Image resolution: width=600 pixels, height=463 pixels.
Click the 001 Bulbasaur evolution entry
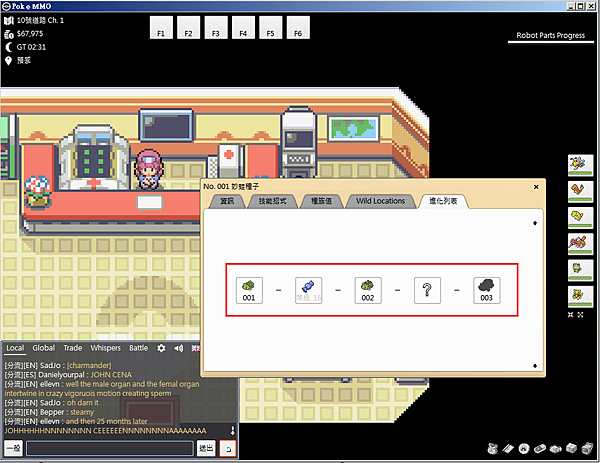click(249, 290)
